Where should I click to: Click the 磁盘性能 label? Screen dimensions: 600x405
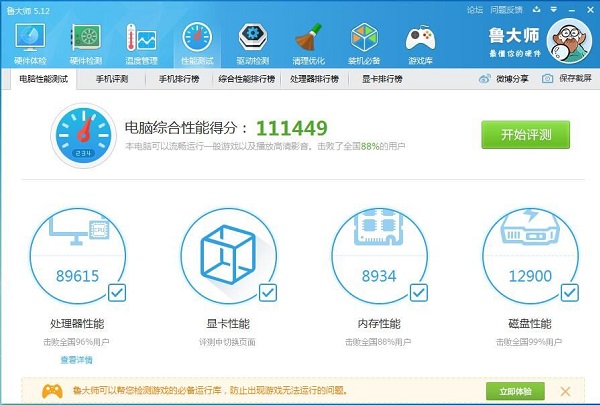point(530,324)
